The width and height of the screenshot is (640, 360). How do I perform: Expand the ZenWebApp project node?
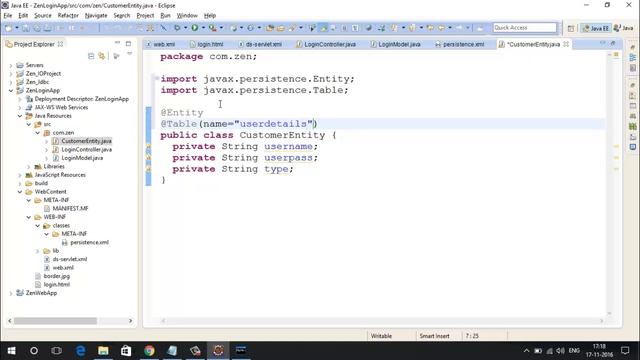coord(11,293)
